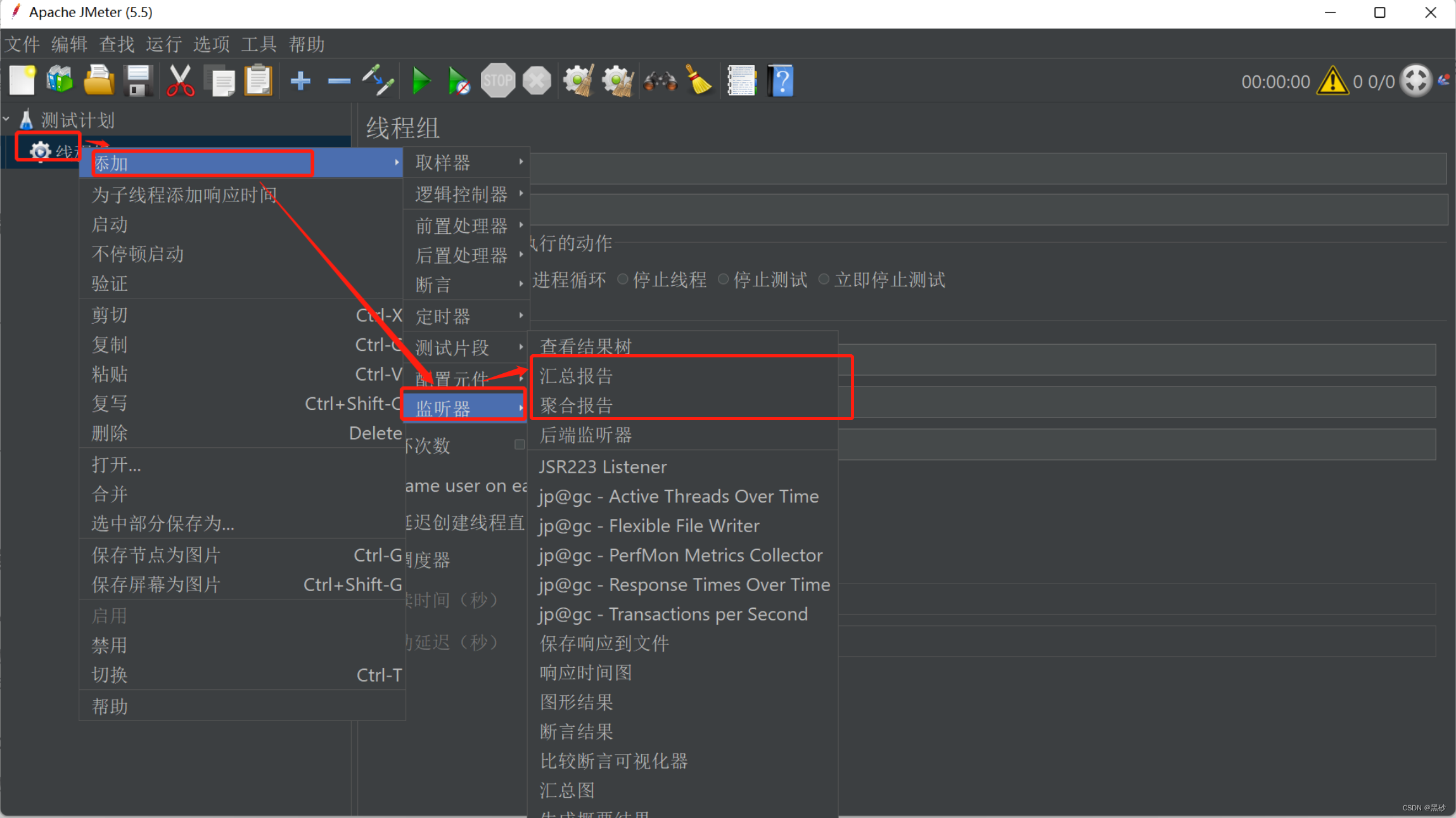Screen dimensions: 1456x818
Task: Select the 停止线程 radio button
Action: 623,279
